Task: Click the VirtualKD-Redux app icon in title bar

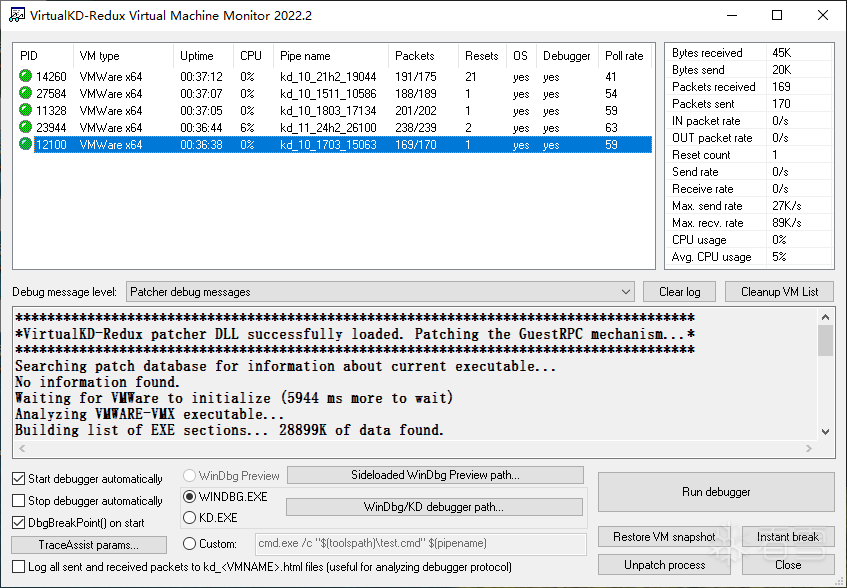Action: pos(16,15)
